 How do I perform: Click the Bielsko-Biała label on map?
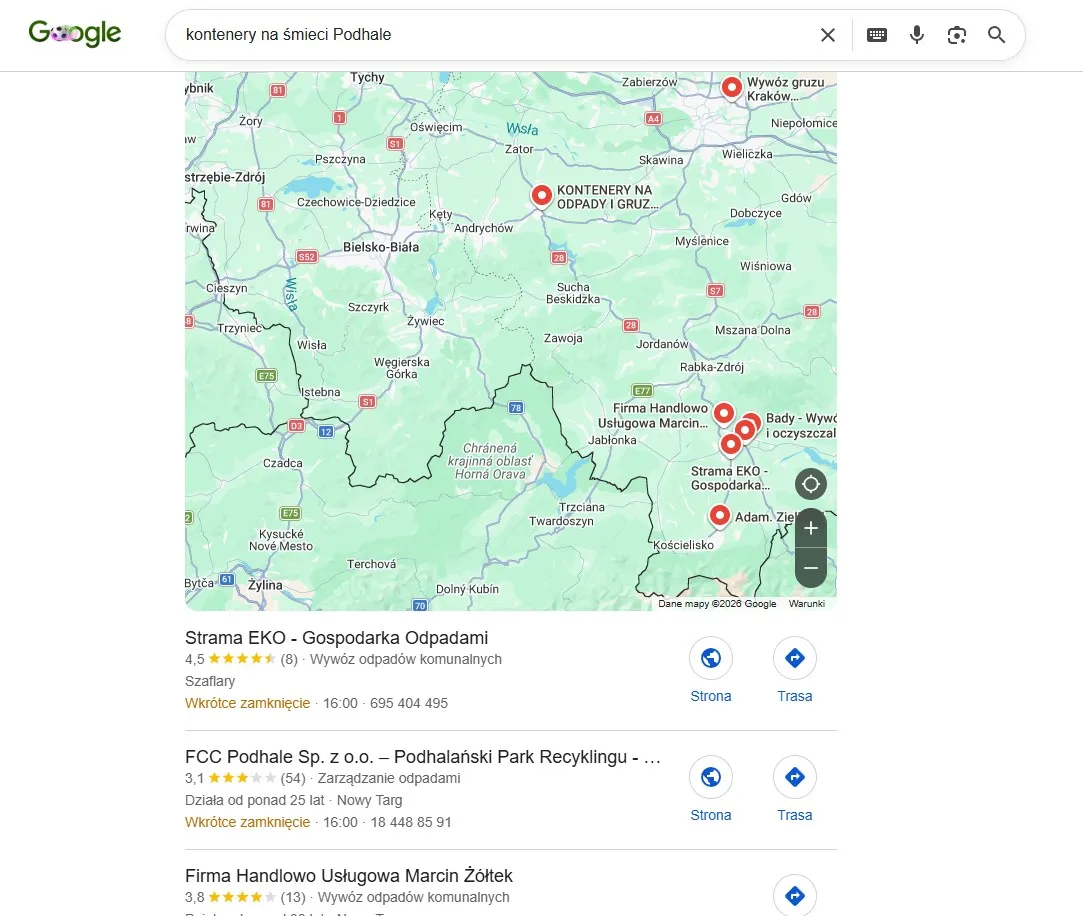point(381,247)
